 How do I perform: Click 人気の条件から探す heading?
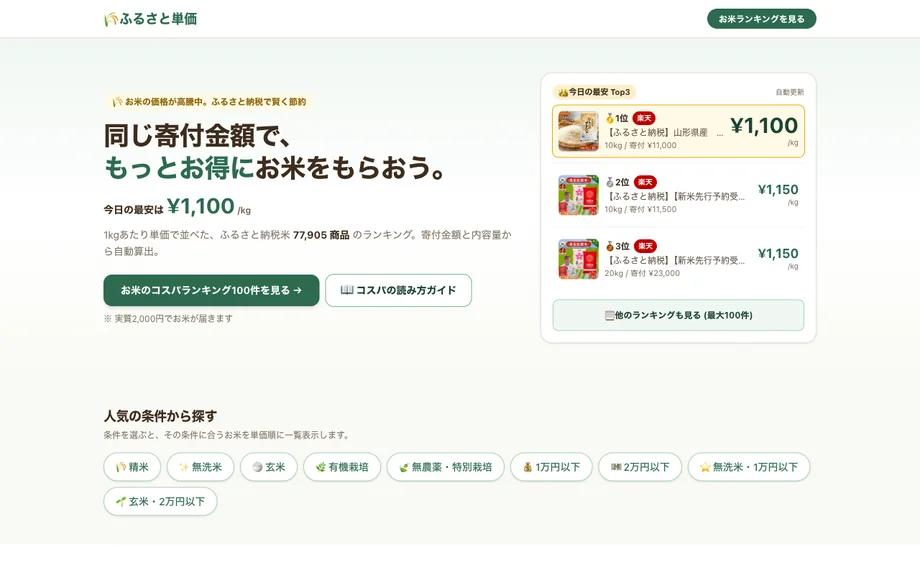[160, 416]
